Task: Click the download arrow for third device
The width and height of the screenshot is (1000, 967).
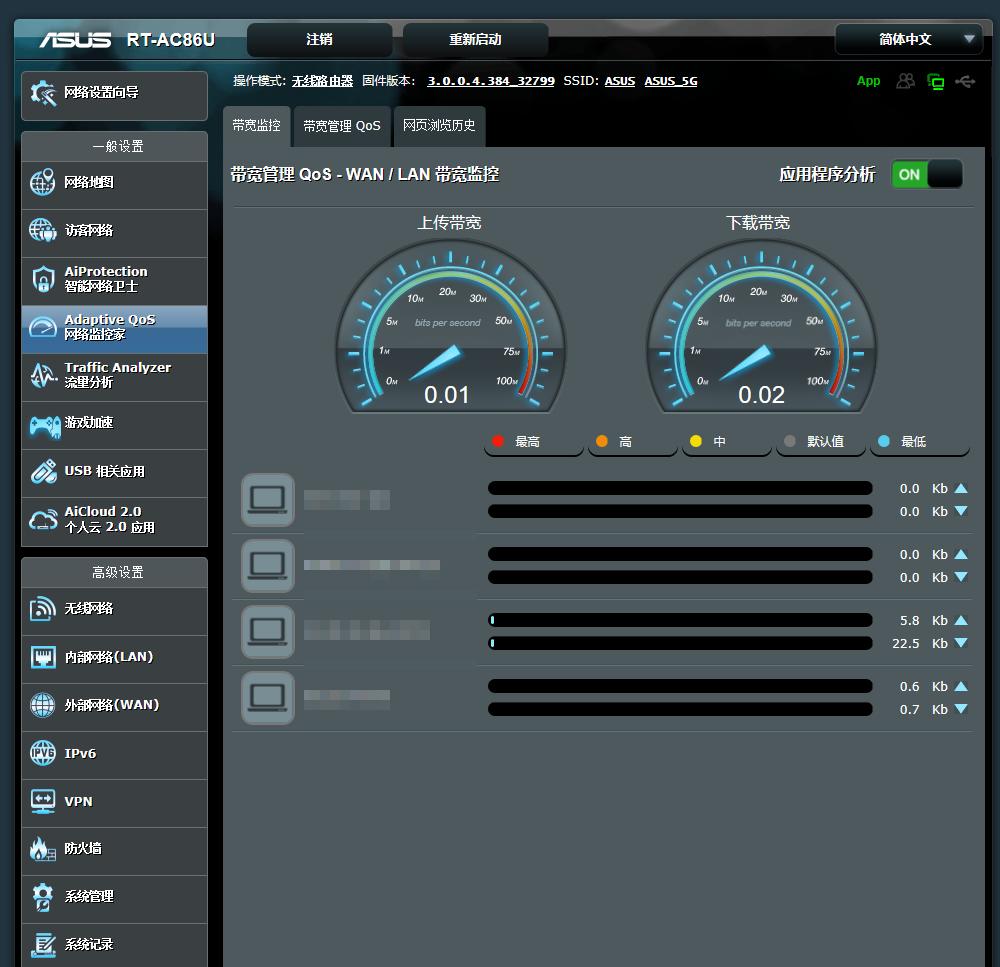Action: 961,643
